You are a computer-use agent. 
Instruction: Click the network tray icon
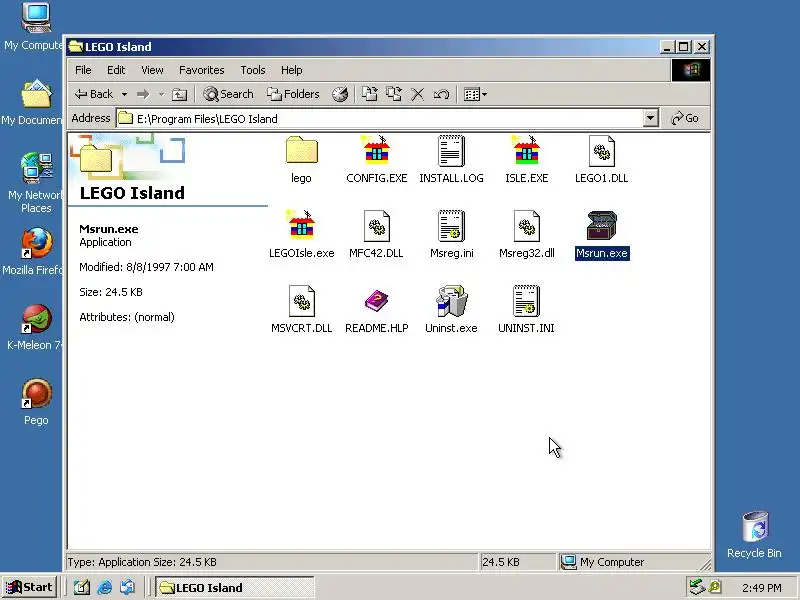[696, 587]
